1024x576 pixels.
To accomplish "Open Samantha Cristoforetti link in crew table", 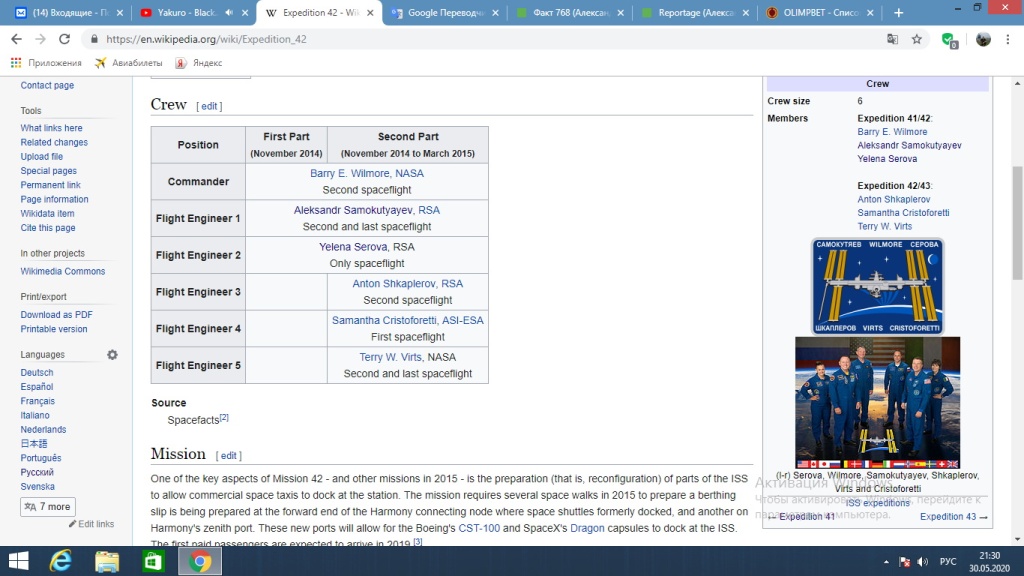I will (x=384, y=320).
